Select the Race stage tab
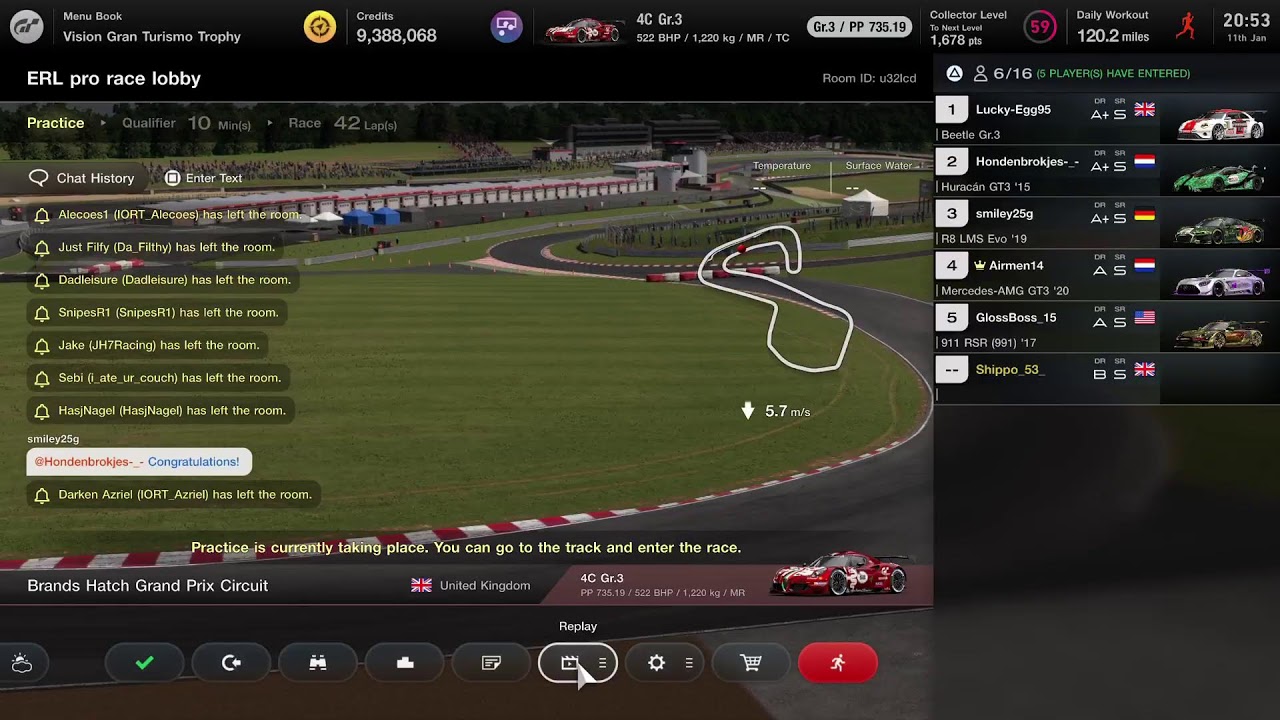Image resolution: width=1280 pixels, height=720 pixels. point(304,123)
